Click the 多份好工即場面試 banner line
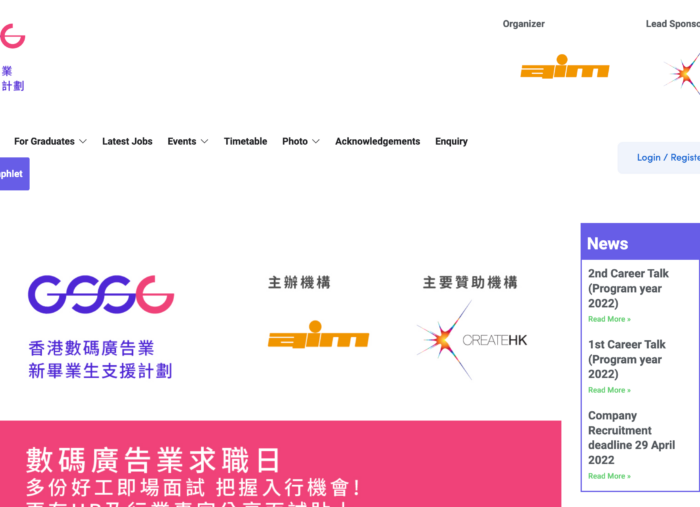The height and width of the screenshot is (507, 700). click(x=193, y=487)
